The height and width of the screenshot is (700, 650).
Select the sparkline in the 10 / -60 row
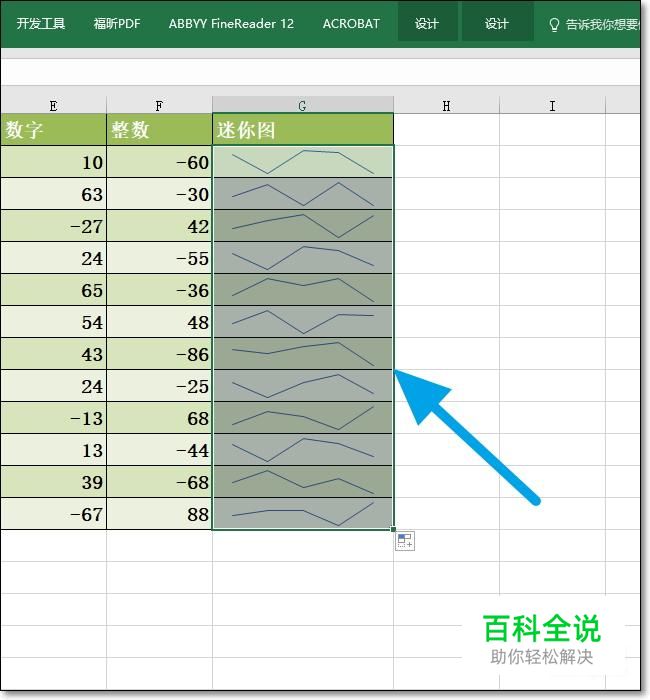pos(303,162)
